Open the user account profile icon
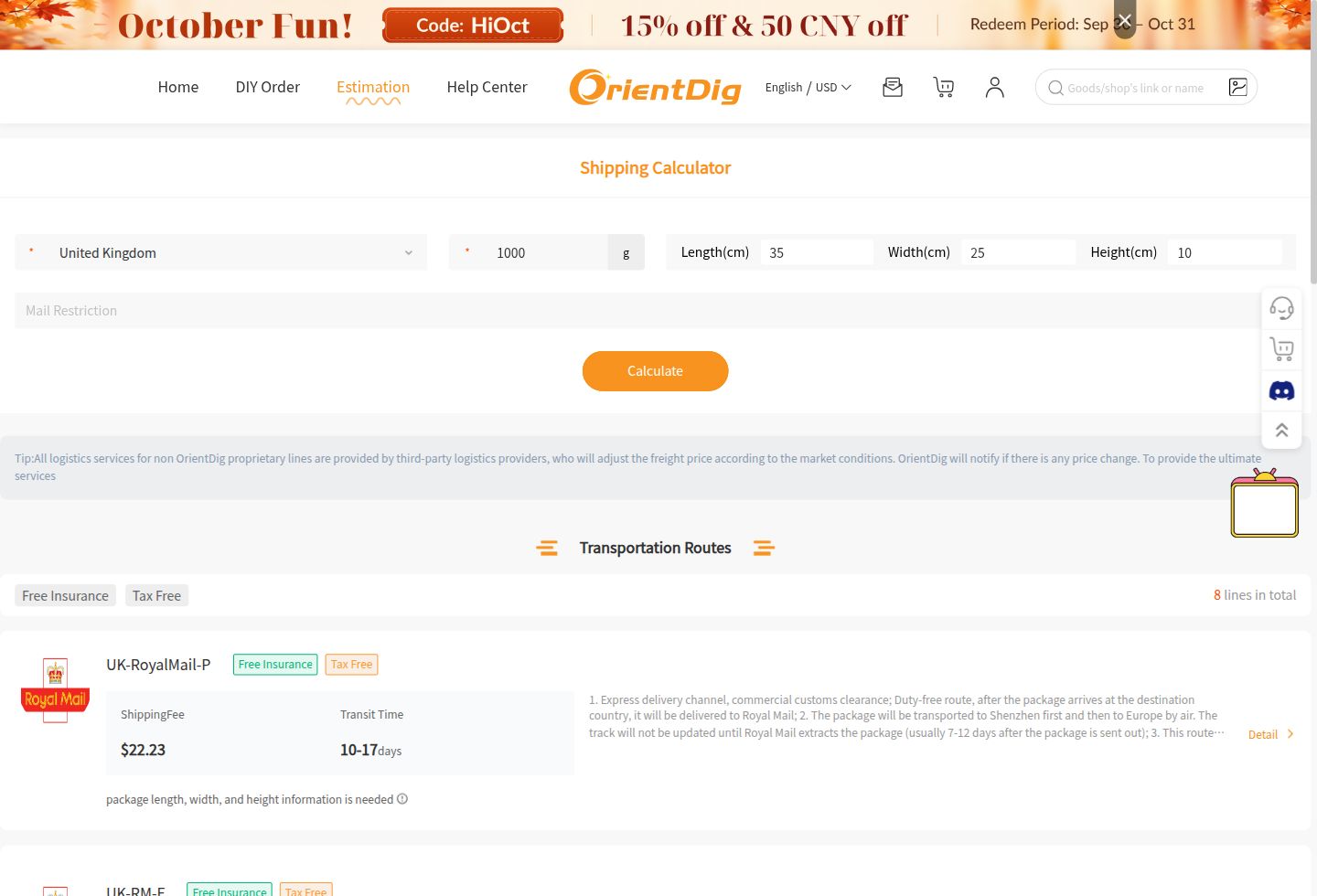The image size is (1317, 896). coord(995,88)
